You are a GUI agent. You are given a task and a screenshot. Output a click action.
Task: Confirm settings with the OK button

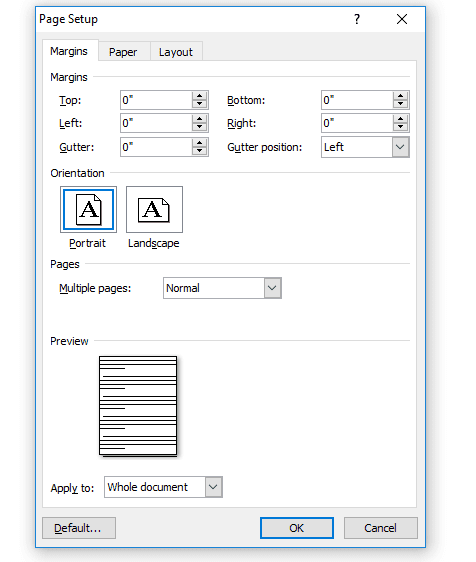point(297,528)
